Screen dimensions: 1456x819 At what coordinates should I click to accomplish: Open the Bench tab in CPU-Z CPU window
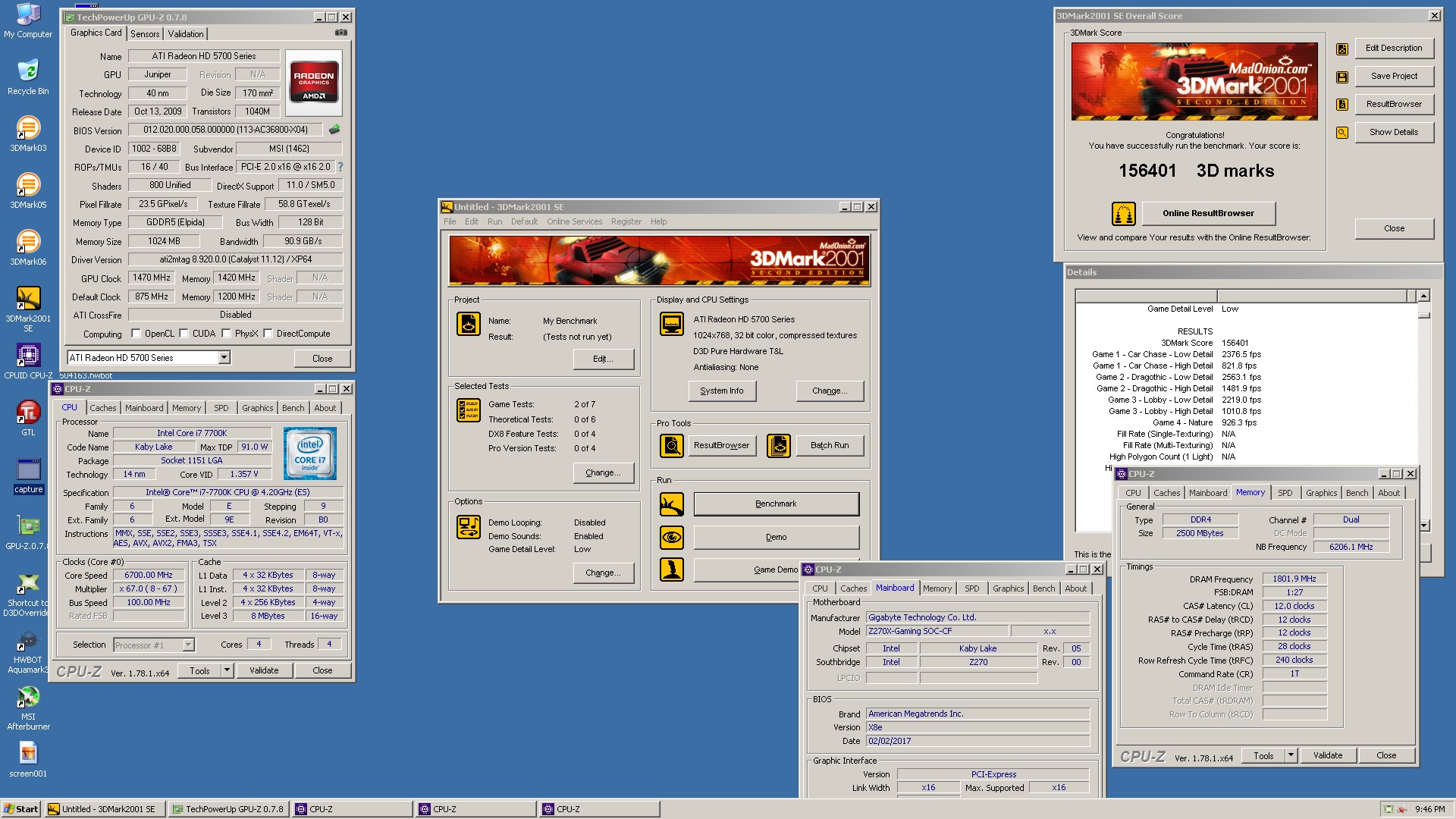pyautogui.click(x=293, y=408)
